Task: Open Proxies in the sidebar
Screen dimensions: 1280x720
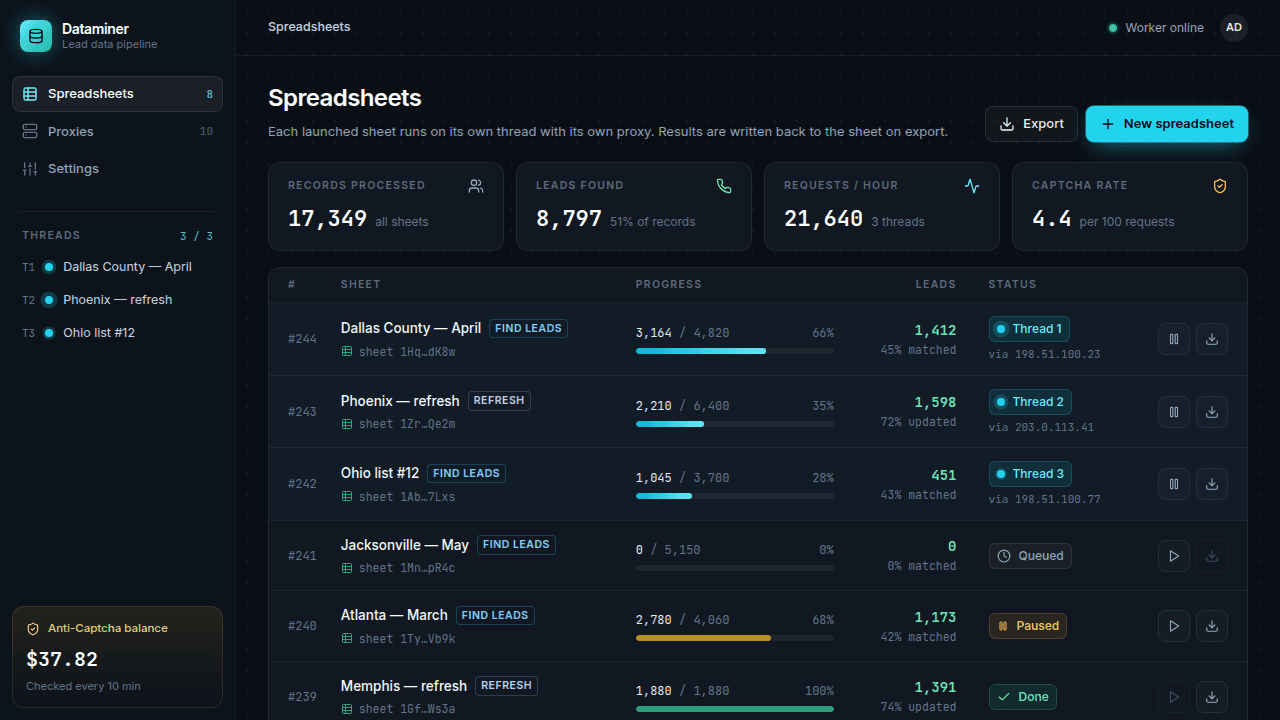Action: click(117, 131)
